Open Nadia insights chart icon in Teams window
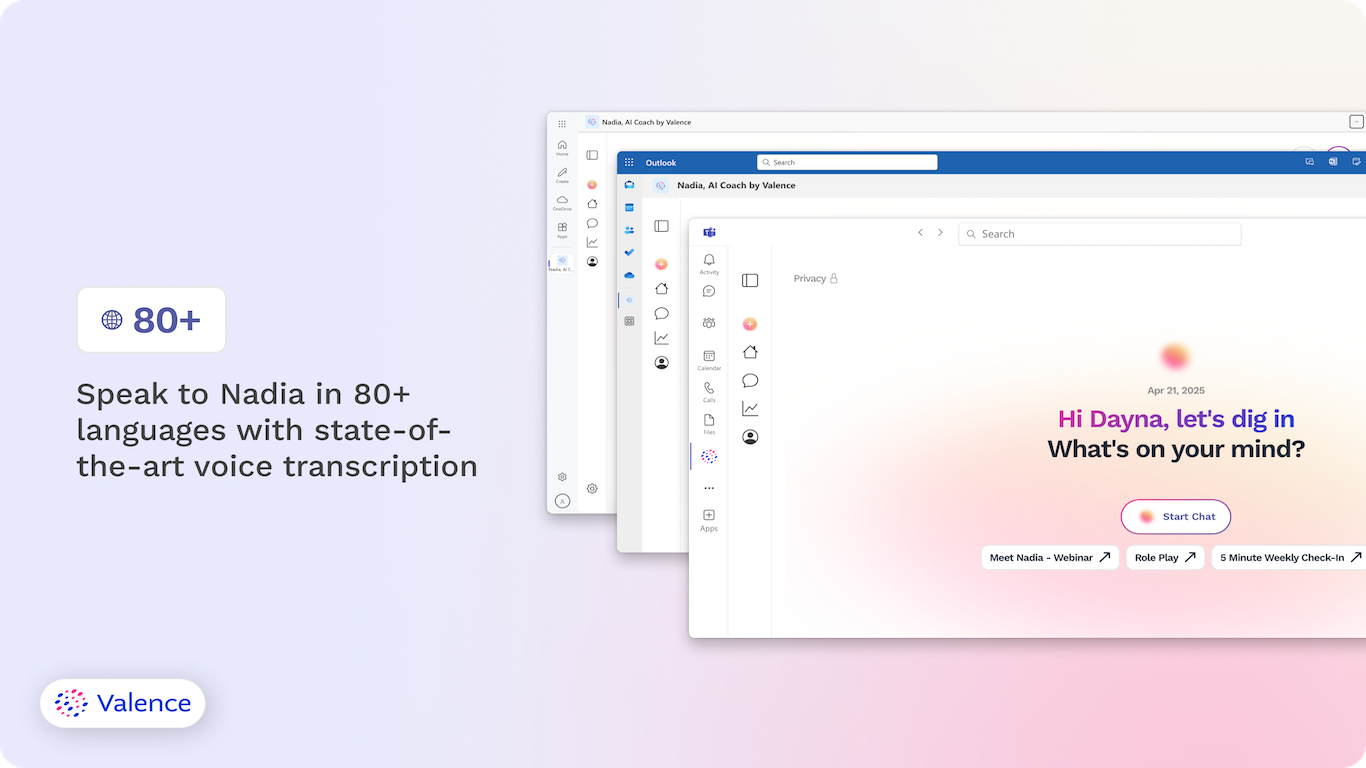This screenshot has height=768, width=1366. point(750,408)
